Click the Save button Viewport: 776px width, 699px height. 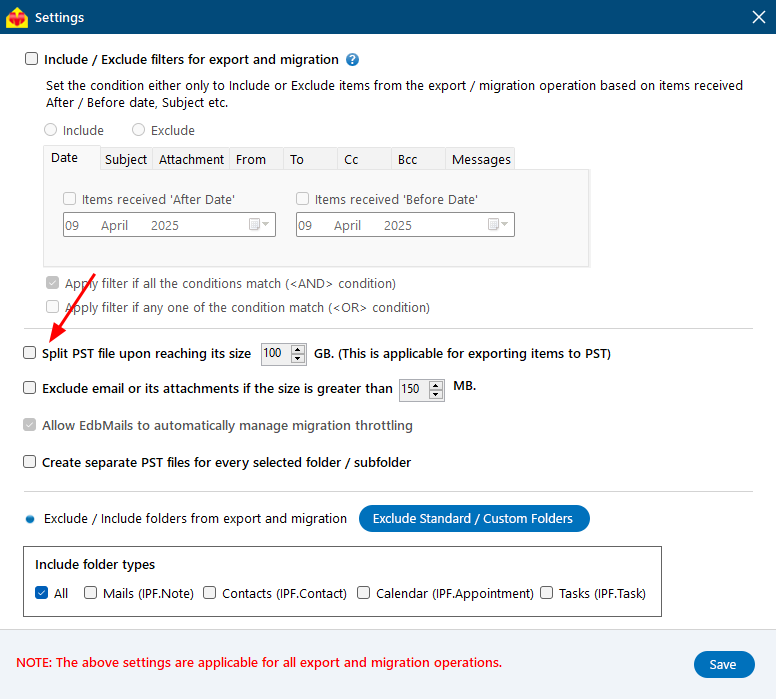(x=724, y=664)
